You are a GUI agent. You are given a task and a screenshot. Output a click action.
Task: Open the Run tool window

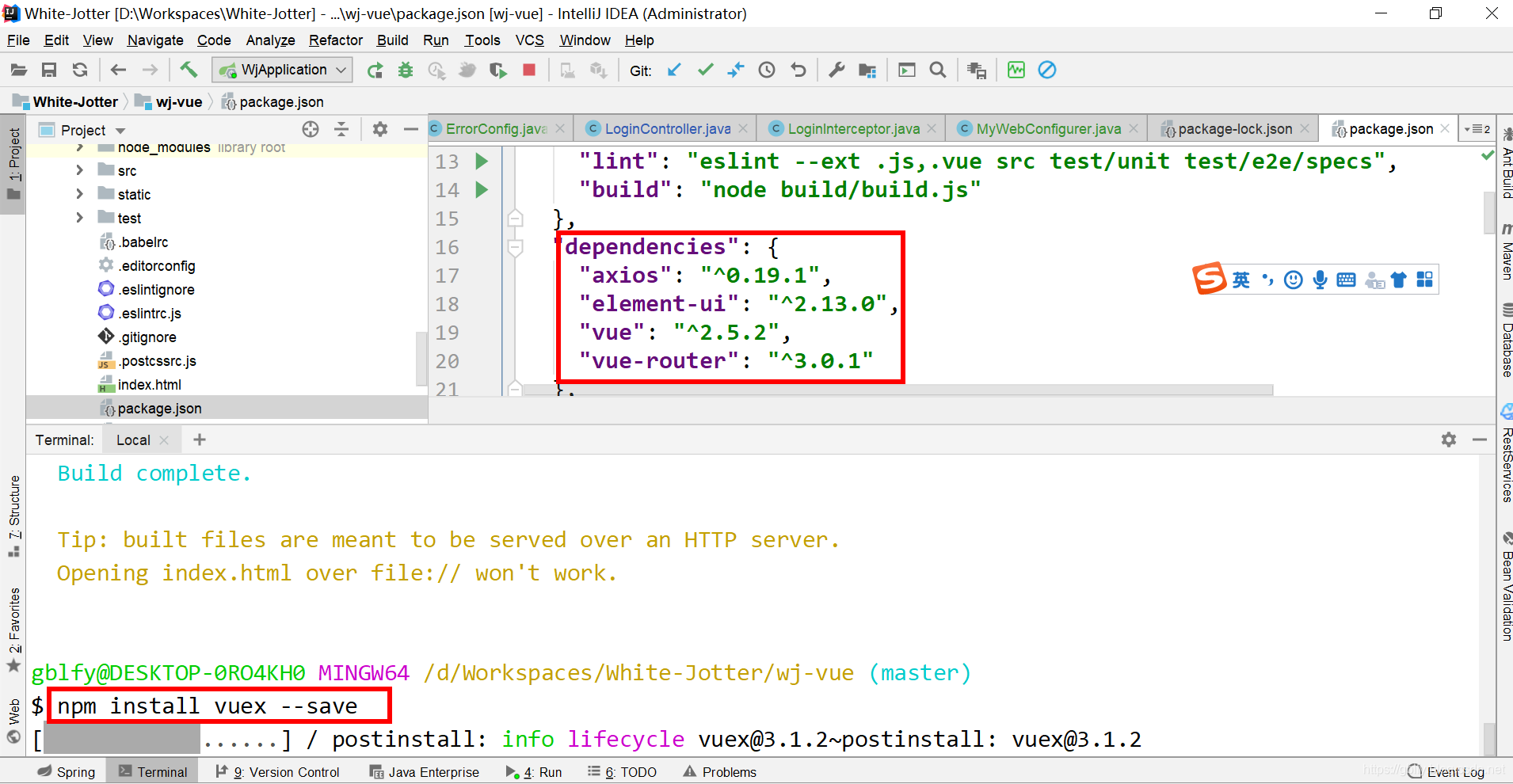(x=534, y=772)
